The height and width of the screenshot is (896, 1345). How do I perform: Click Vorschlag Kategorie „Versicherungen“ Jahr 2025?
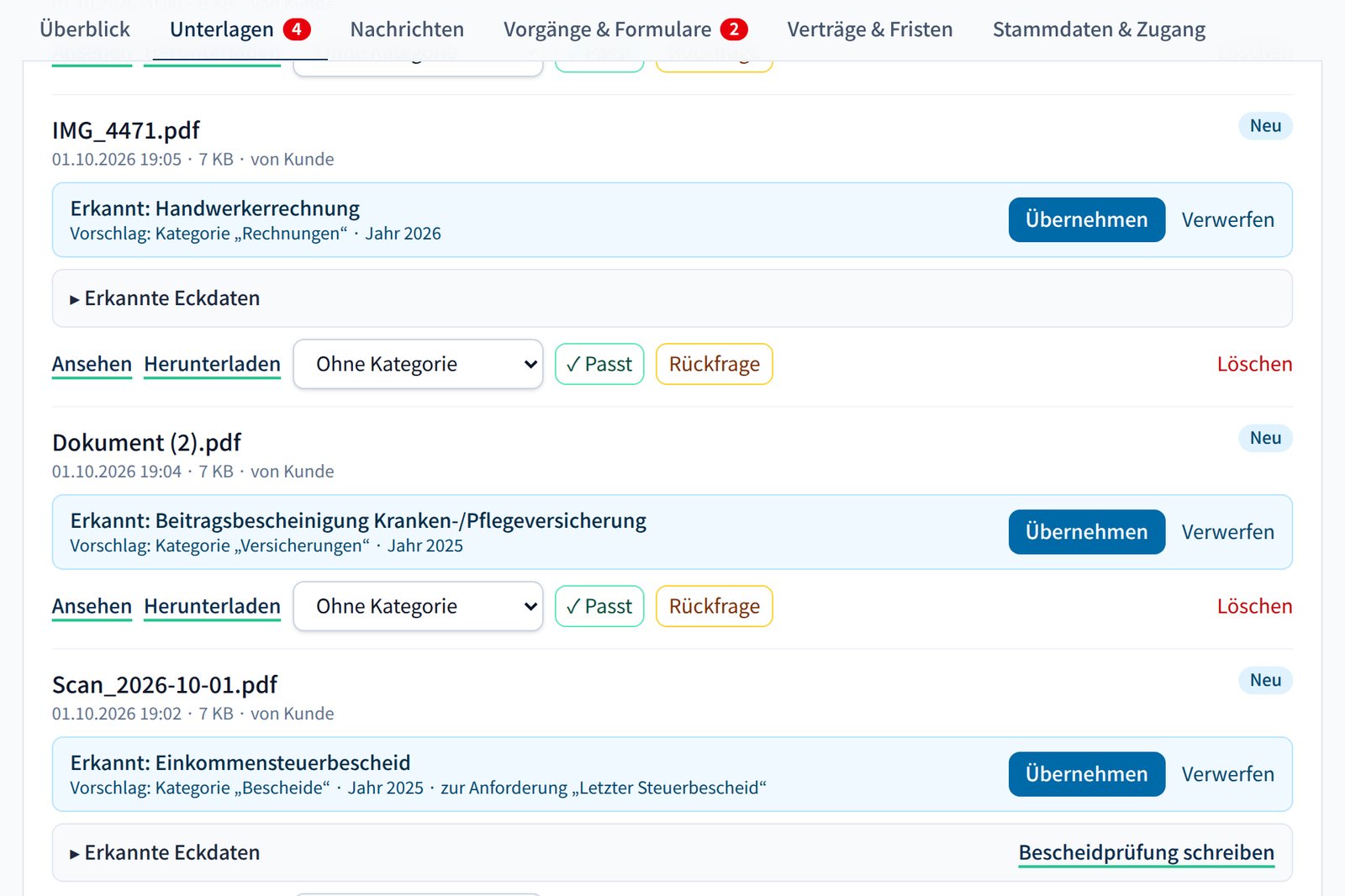click(266, 546)
